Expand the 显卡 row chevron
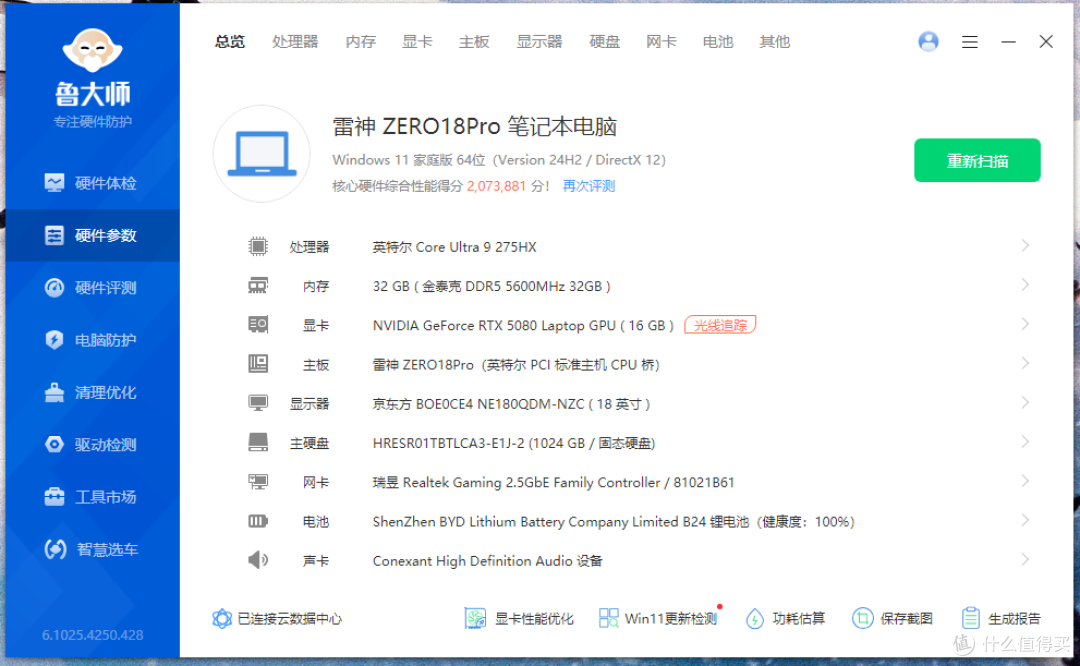 point(1025,324)
